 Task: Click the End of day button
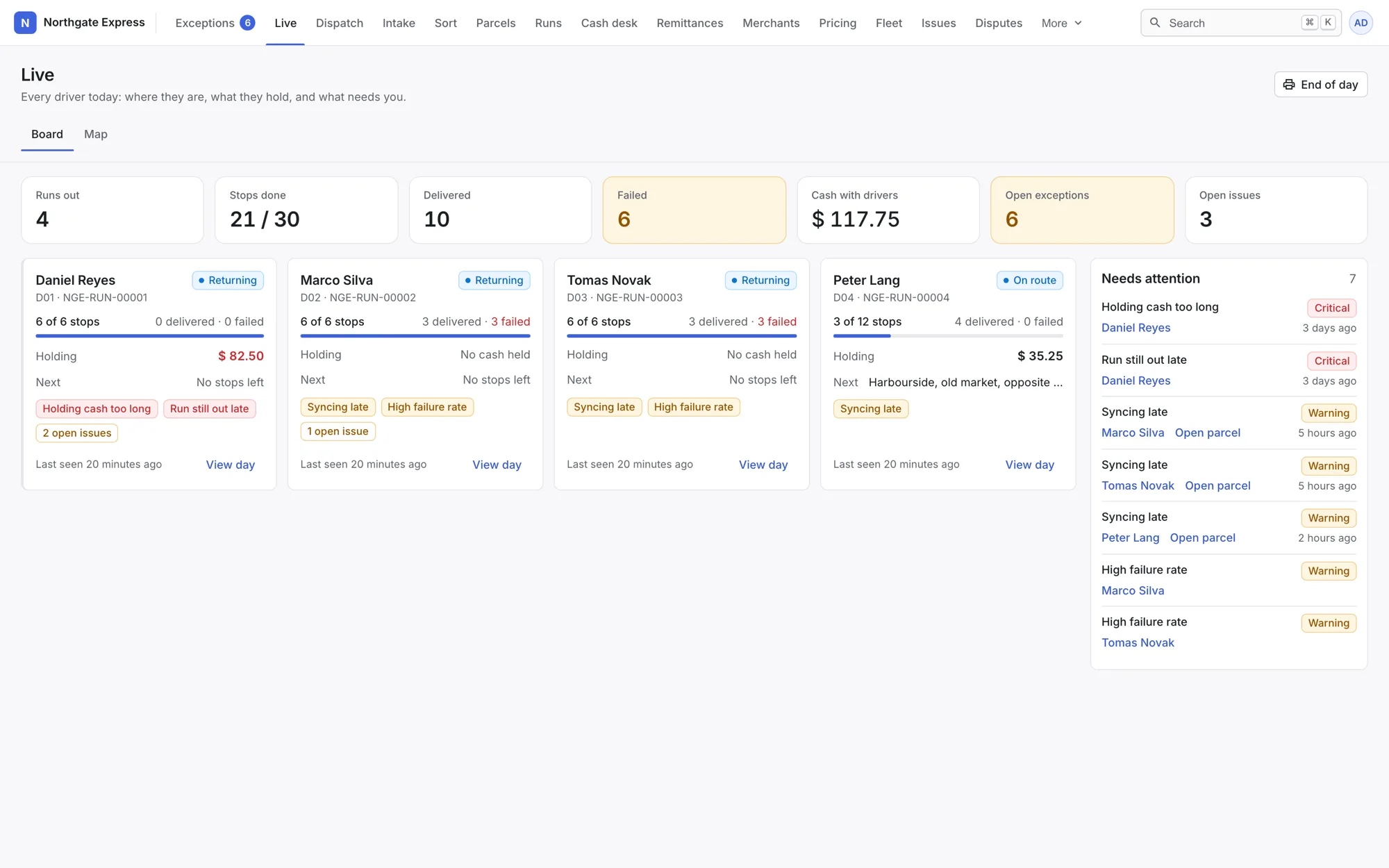coord(1320,85)
